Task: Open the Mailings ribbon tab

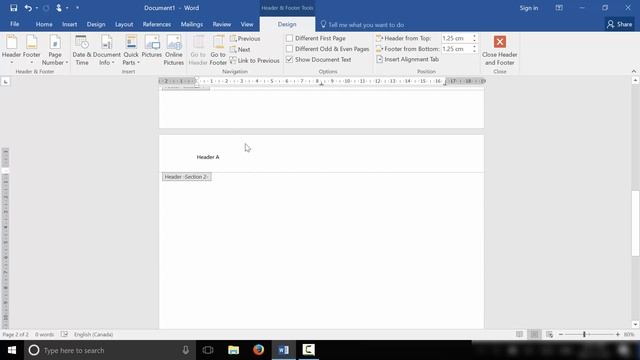Action: pos(191,24)
